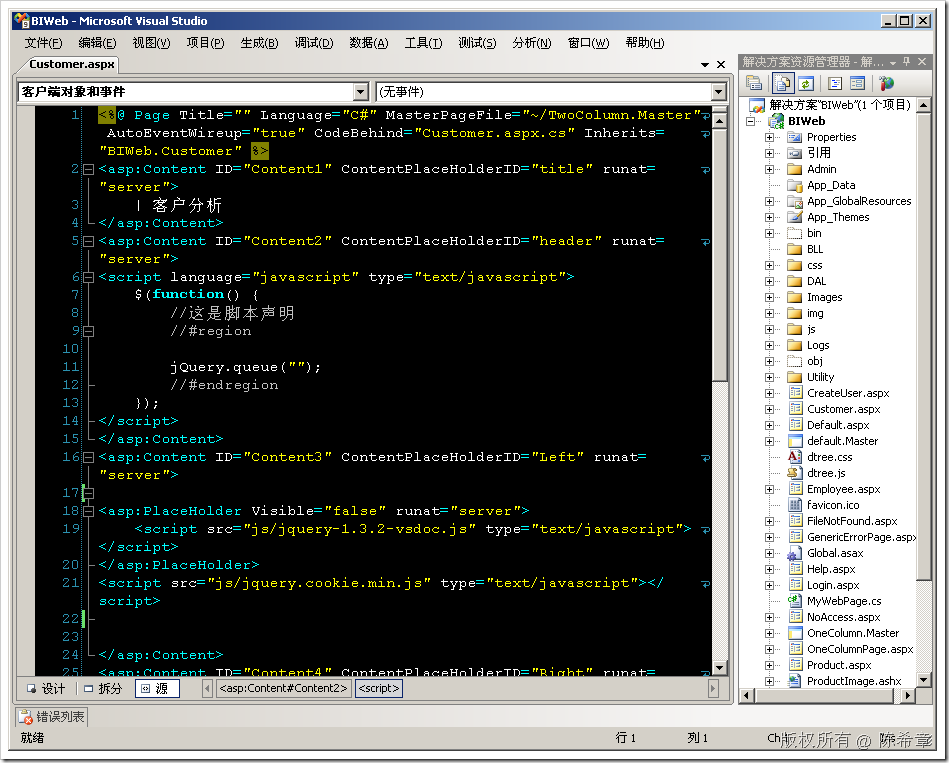Viewport: 949px width, 763px height.
Task: Open the 视图(V) menu
Action: [151, 43]
